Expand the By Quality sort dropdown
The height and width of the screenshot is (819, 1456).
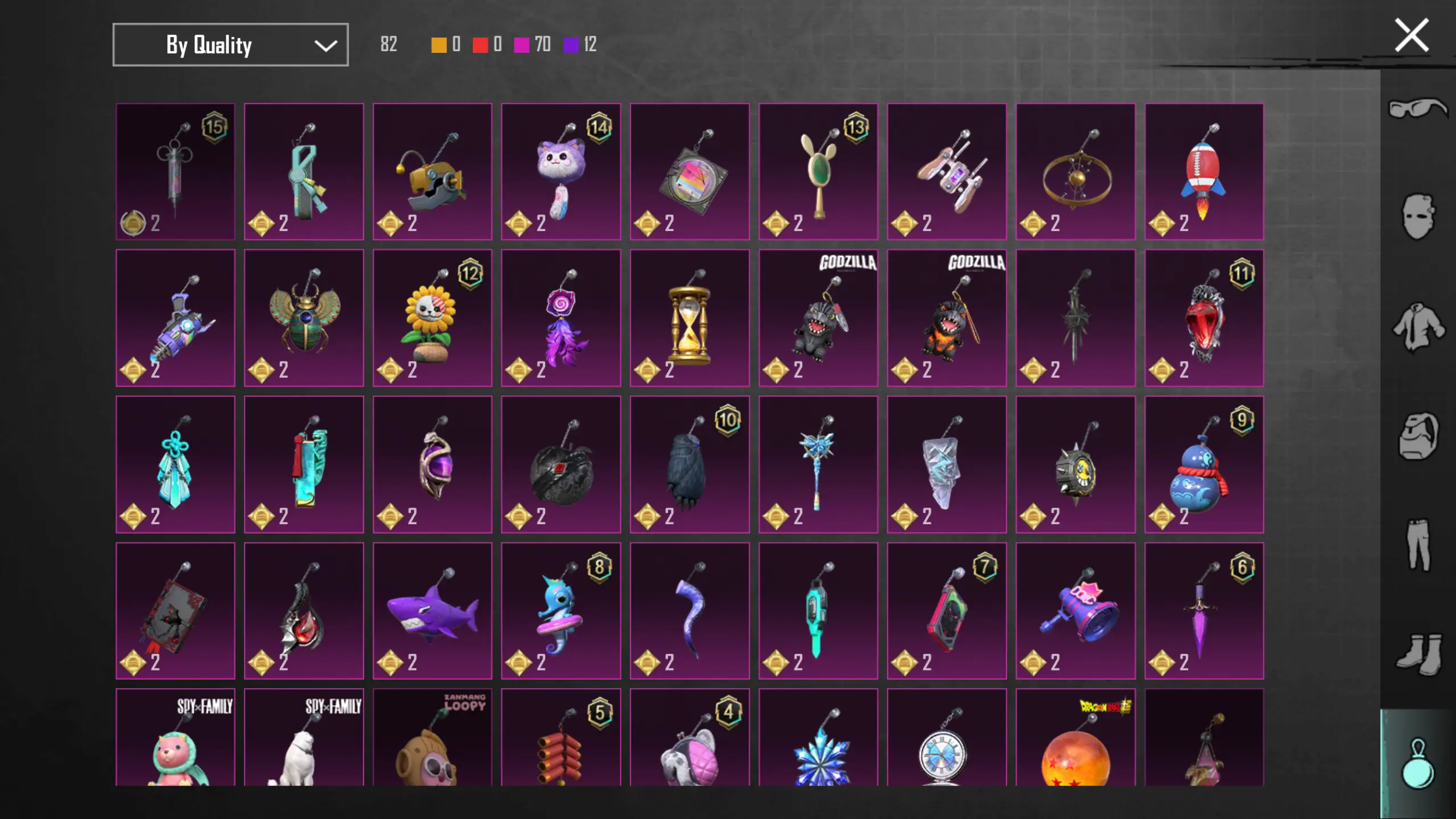click(x=230, y=45)
